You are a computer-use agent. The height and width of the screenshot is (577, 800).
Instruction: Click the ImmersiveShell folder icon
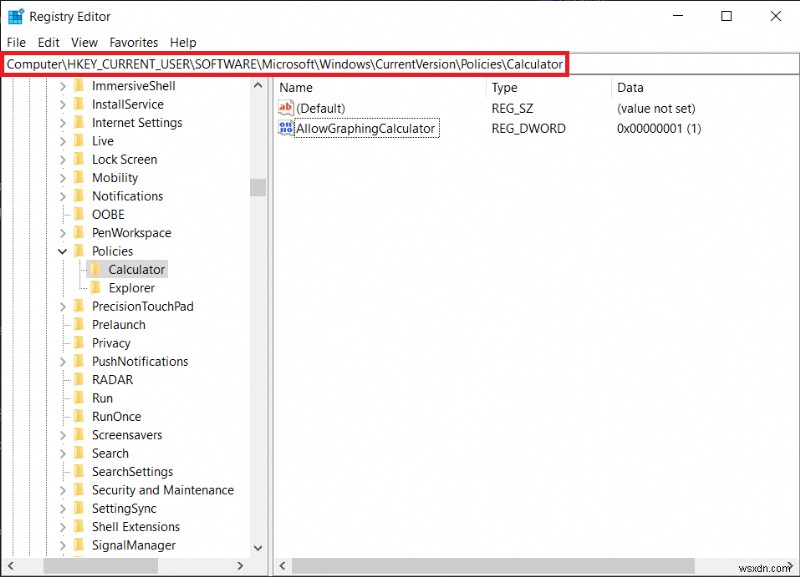click(x=79, y=86)
